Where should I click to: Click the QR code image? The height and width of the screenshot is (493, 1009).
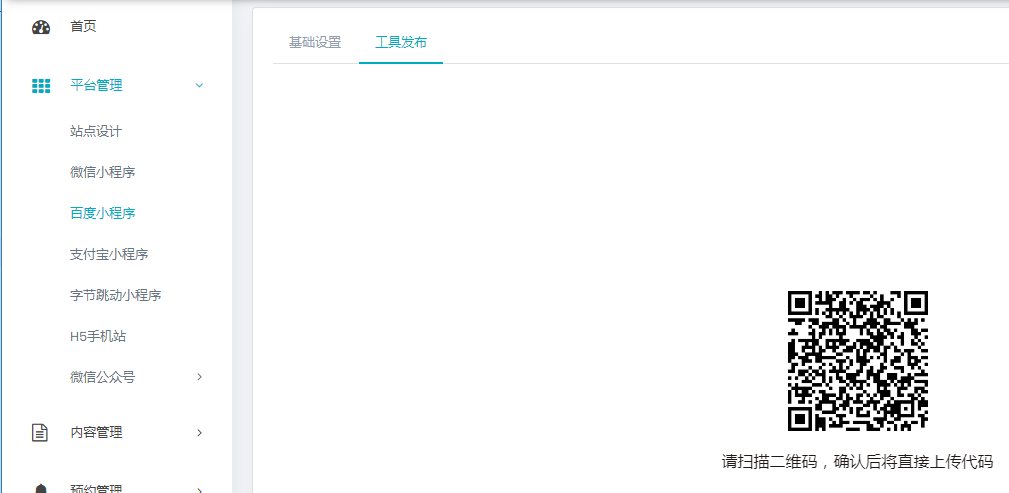point(858,361)
